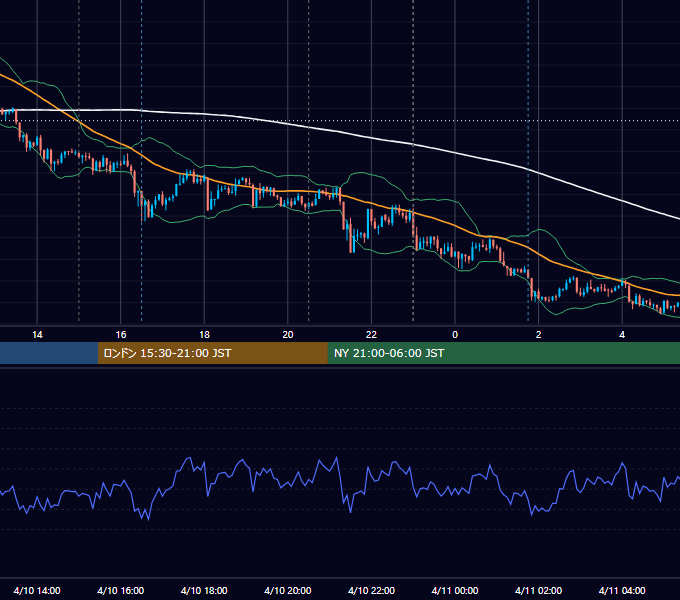Click the blue session bar before London

(49, 353)
